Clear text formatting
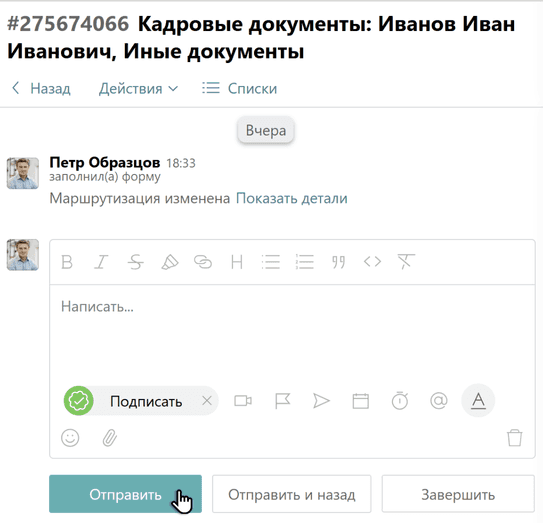 point(406,262)
